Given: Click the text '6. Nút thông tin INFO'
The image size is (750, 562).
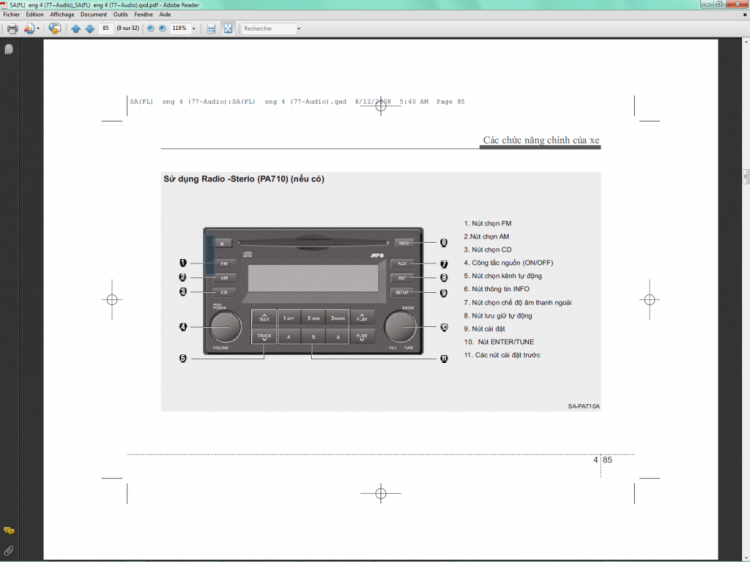Looking at the screenshot, I should click(x=496, y=289).
